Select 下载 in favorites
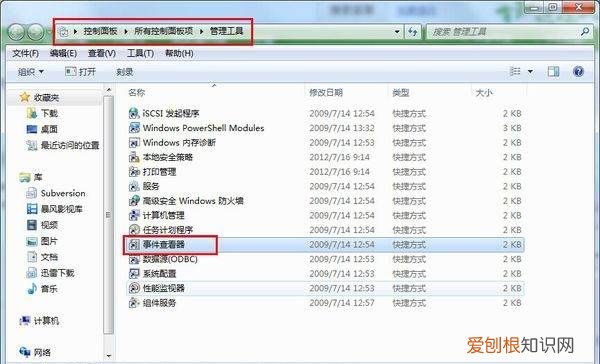The width and height of the screenshot is (600, 364). click(49, 113)
